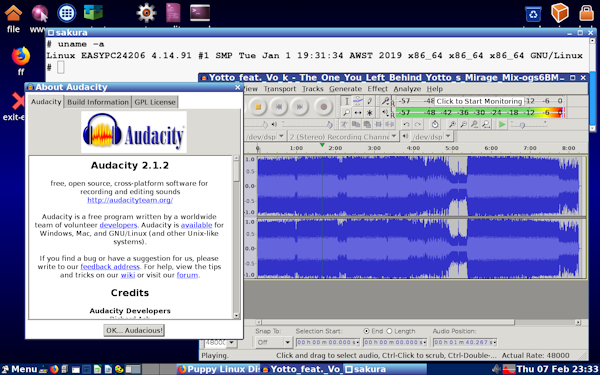
Task: Select the Length radio button
Action: pyautogui.click(x=390, y=331)
